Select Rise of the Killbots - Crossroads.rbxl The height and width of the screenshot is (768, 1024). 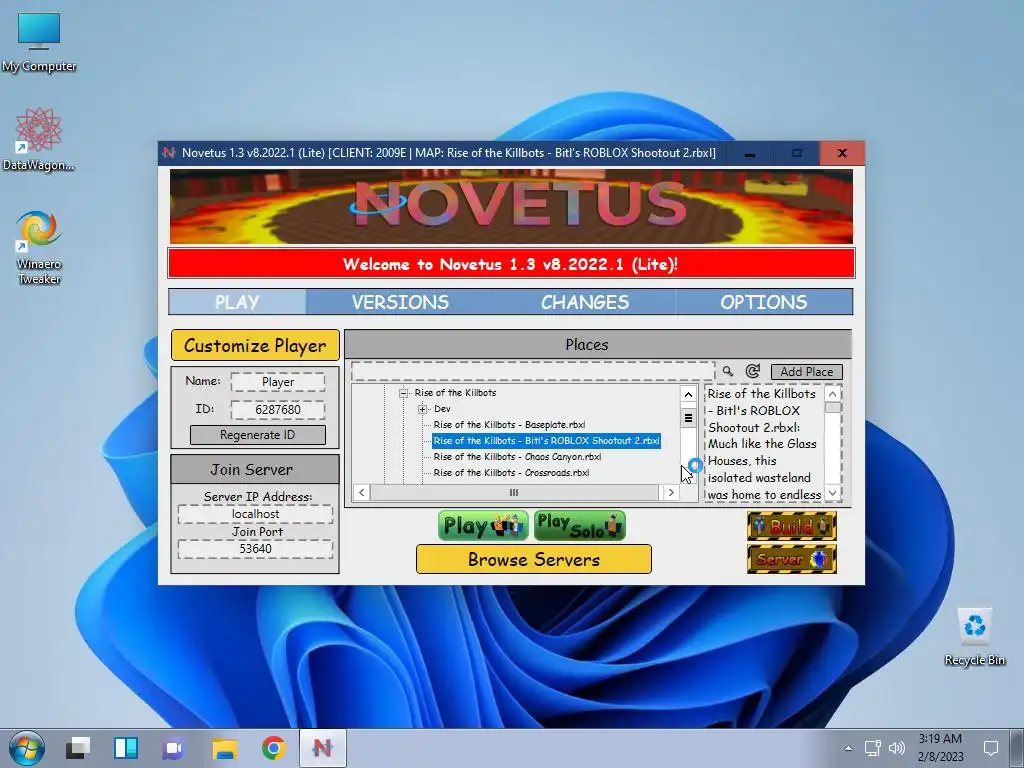(511, 473)
